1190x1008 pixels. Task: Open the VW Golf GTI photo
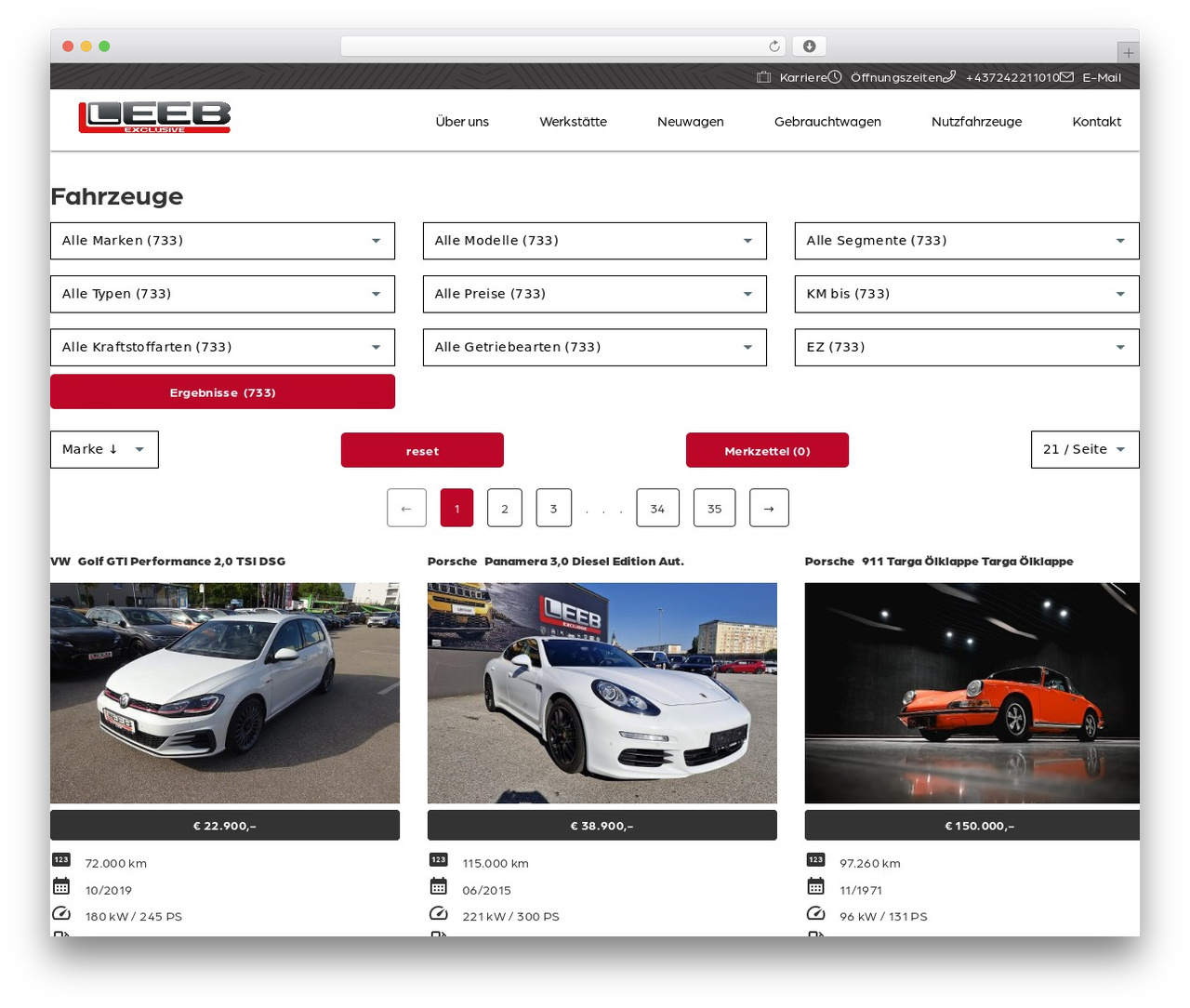pyautogui.click(x=225, y=693)
